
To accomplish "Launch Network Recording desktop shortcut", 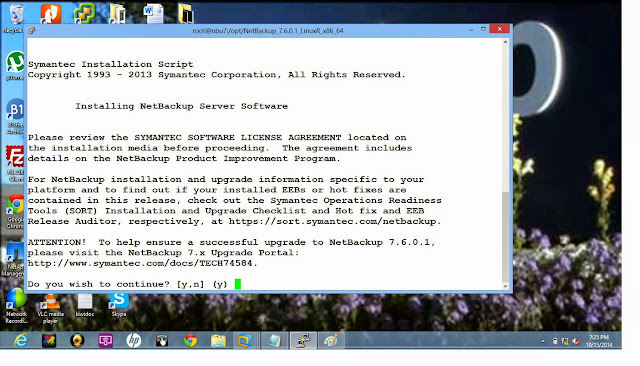I will (x=16, y=305).
